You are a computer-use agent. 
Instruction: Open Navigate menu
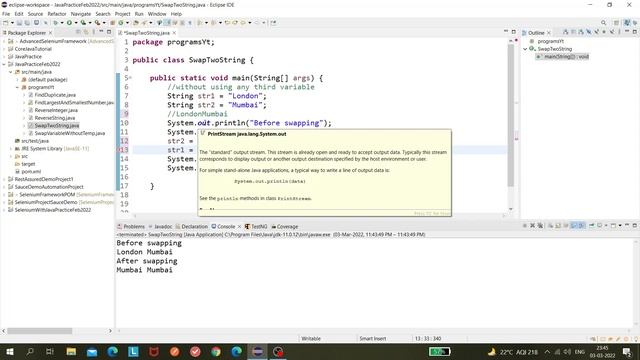click(81, 14)
